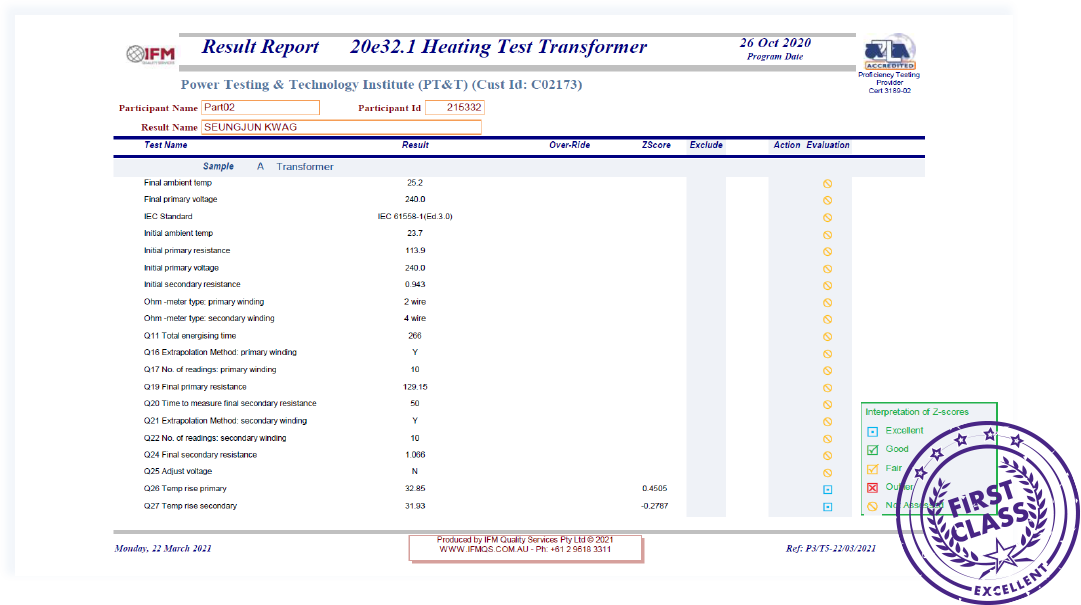Click the footer date Monday, 22 March 2021
1081x605 pixels.
163,548
